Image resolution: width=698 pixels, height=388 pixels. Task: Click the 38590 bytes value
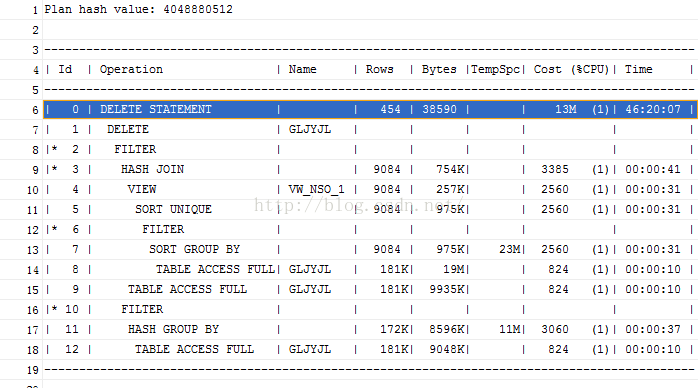pos(439,109)
